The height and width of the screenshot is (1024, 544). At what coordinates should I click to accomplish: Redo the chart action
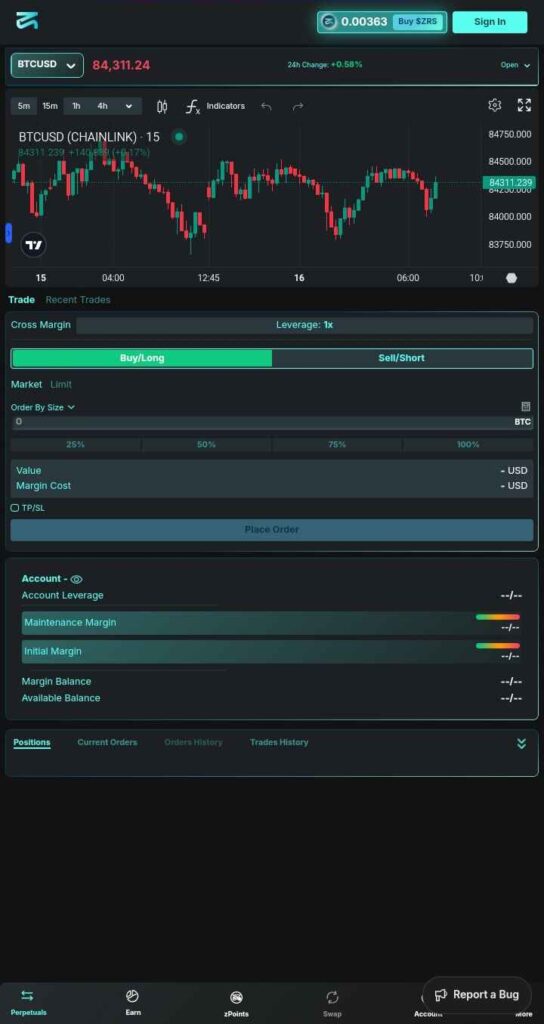298,106
